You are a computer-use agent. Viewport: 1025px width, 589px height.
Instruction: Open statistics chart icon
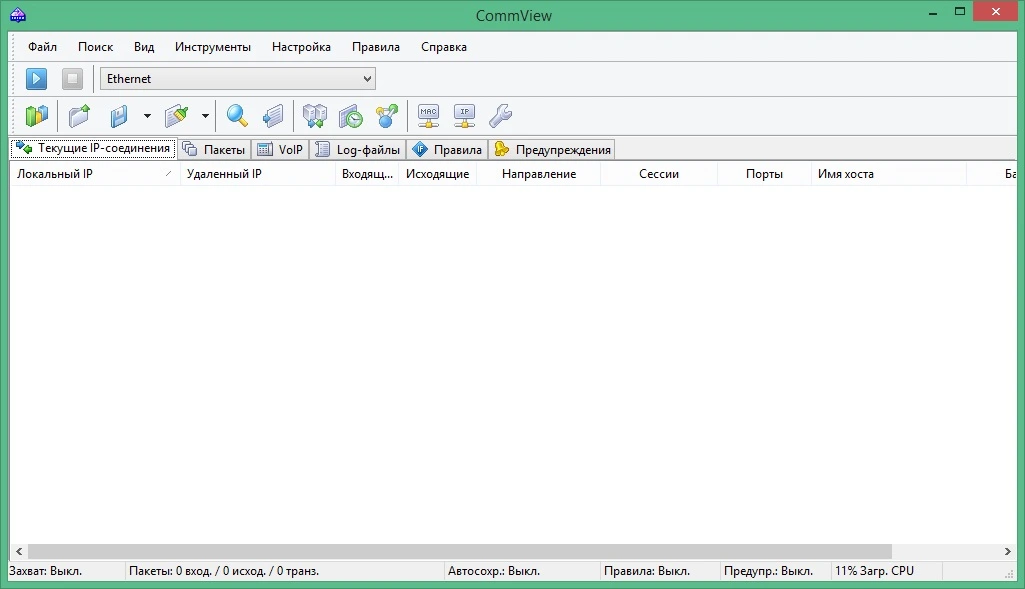tap(37, 116)
